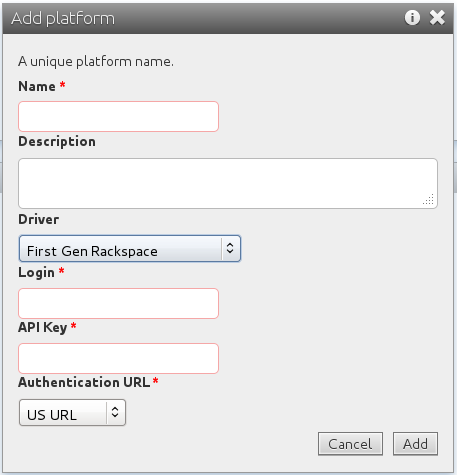Viewport: 457px width, 475px height.
Task: Click the Add platform title bar text
Action: pyautogui.click(x=63, y=18)
